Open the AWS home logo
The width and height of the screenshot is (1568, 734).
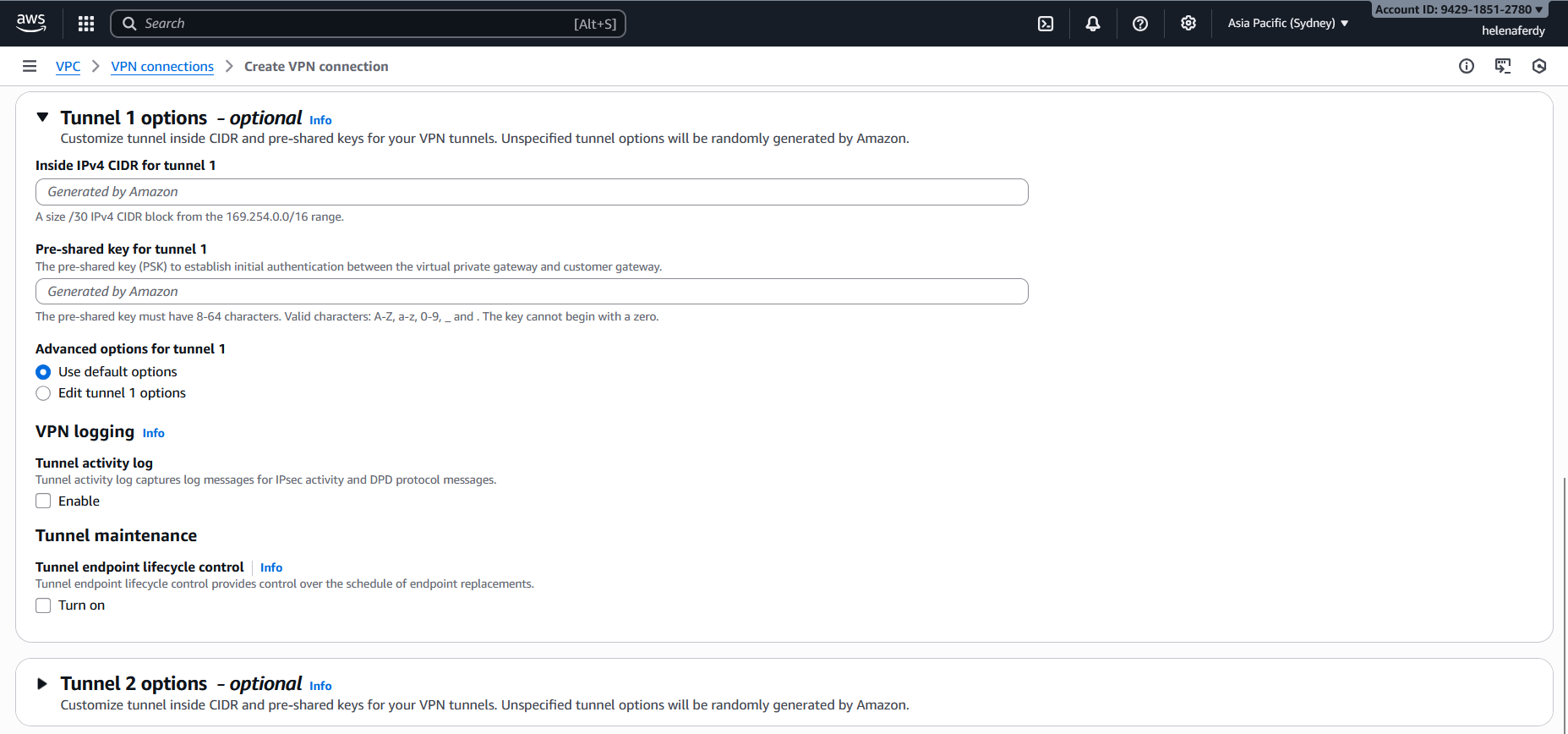coord(31,23)
